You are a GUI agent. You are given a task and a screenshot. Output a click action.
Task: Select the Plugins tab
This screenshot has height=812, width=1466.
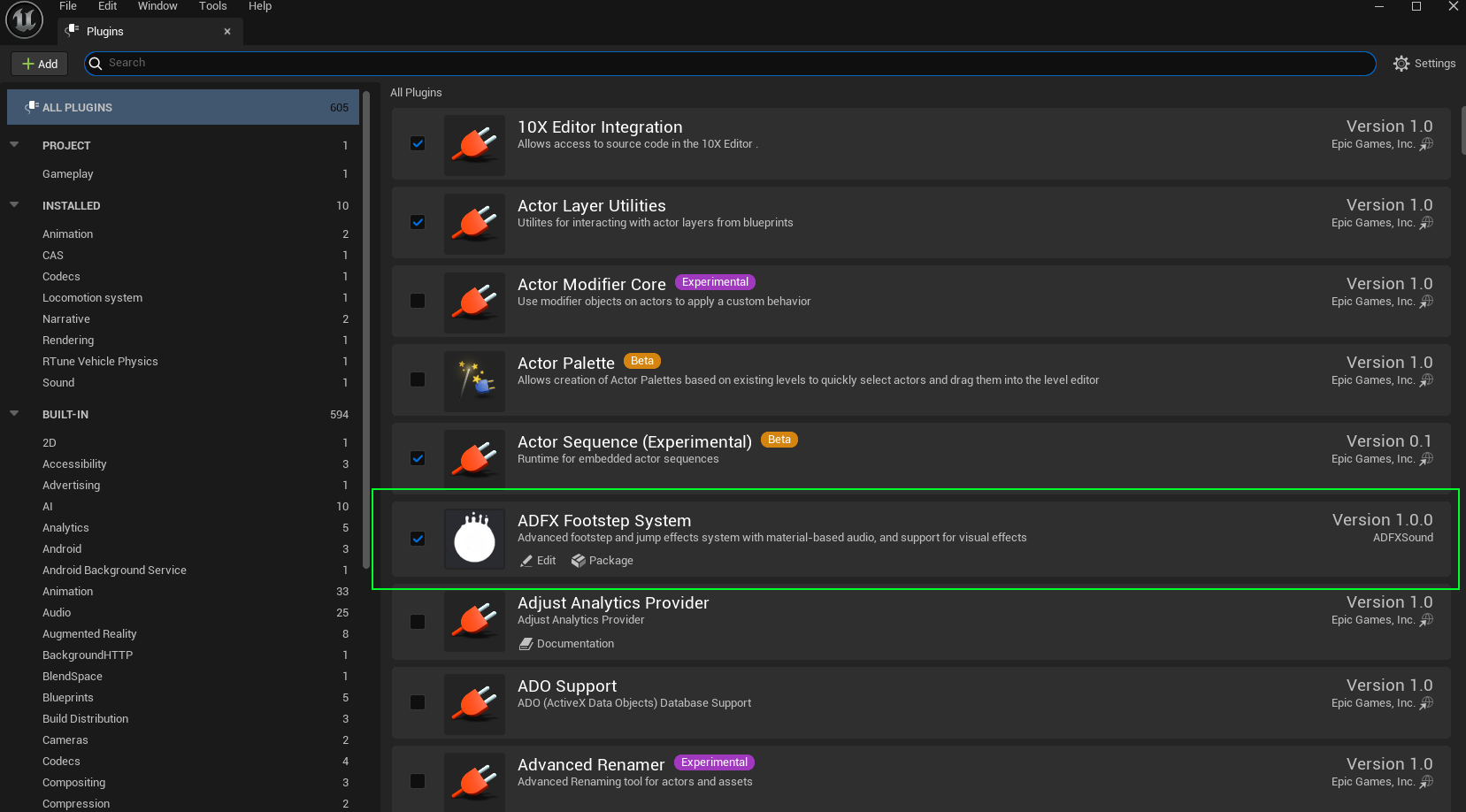[150, 31]
